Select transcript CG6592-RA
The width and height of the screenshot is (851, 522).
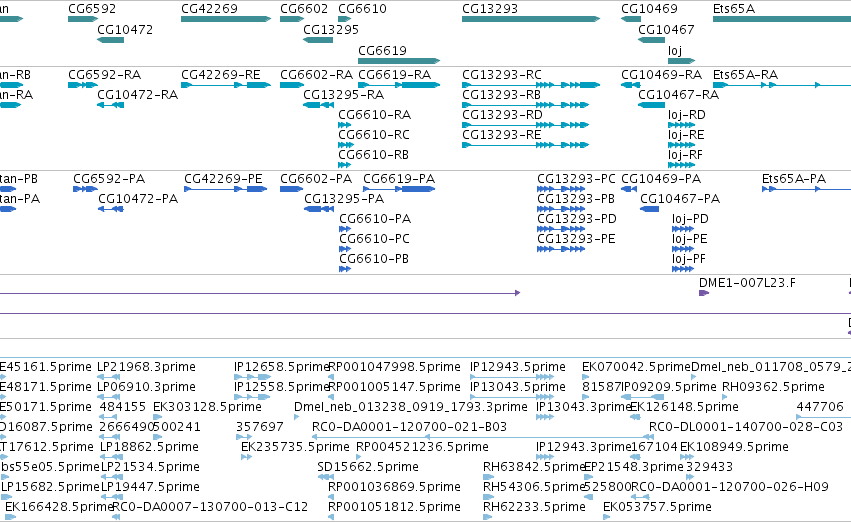pos(104,75)
